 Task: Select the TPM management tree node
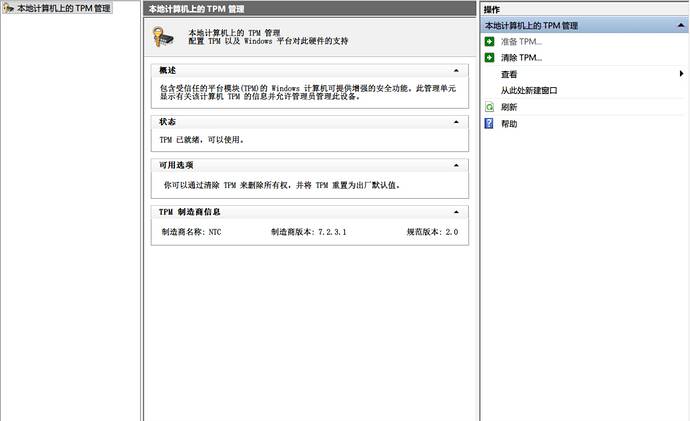[x=57, y=8]
